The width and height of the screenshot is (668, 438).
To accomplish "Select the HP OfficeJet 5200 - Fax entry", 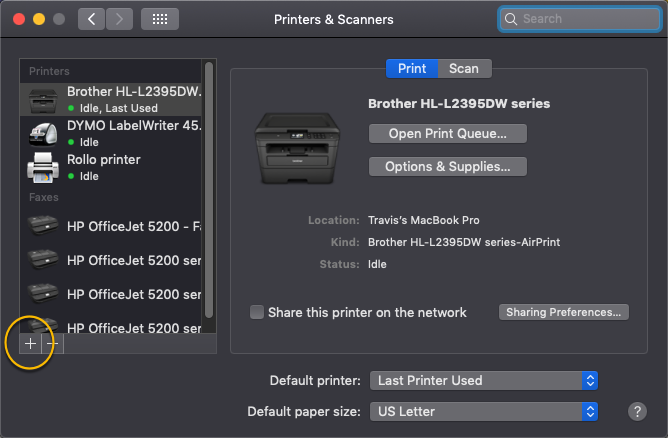I will (x=111, y=226).
